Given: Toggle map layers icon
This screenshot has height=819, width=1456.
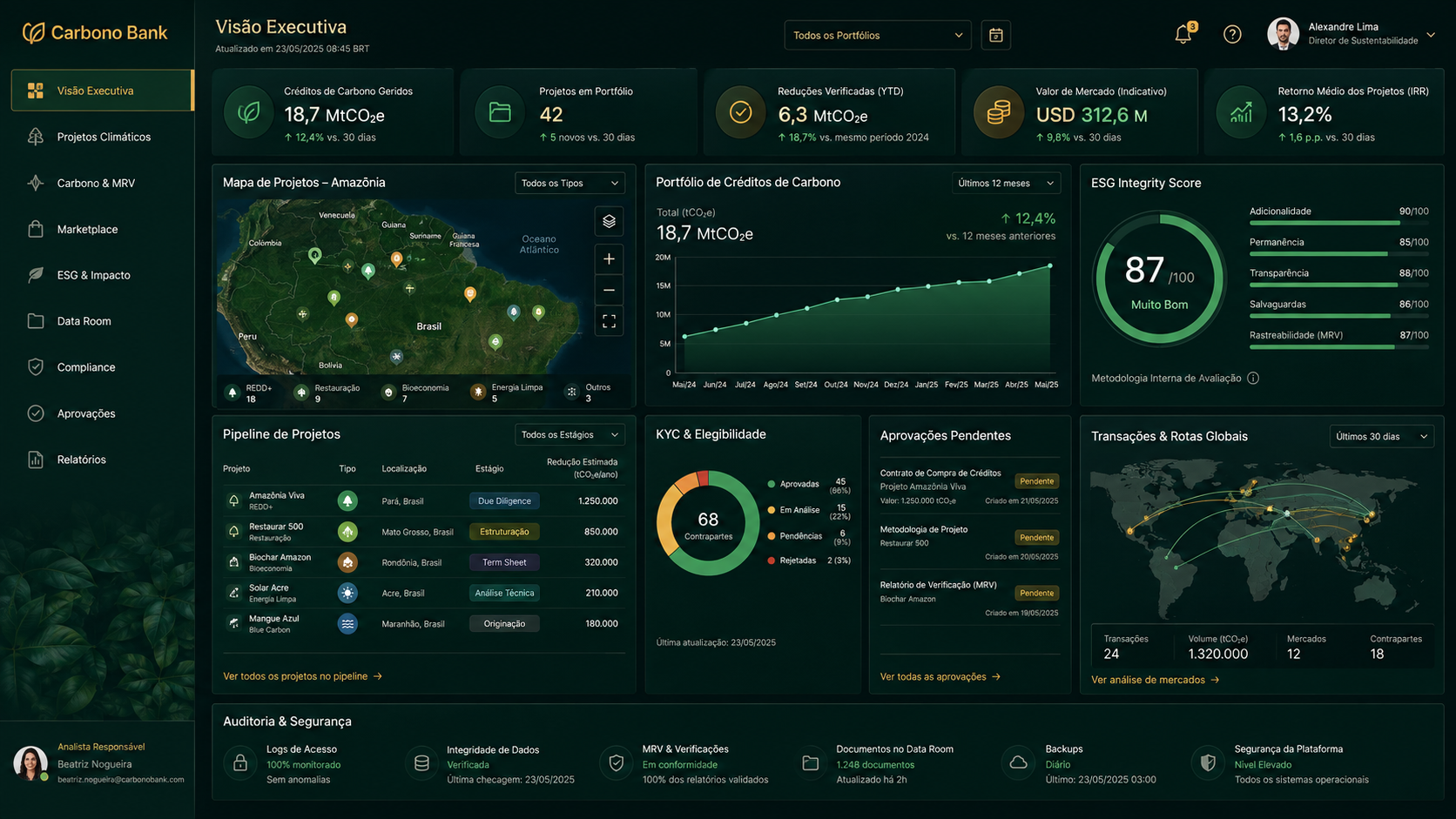Looking at the screenshot, I should tap(609, 221).
